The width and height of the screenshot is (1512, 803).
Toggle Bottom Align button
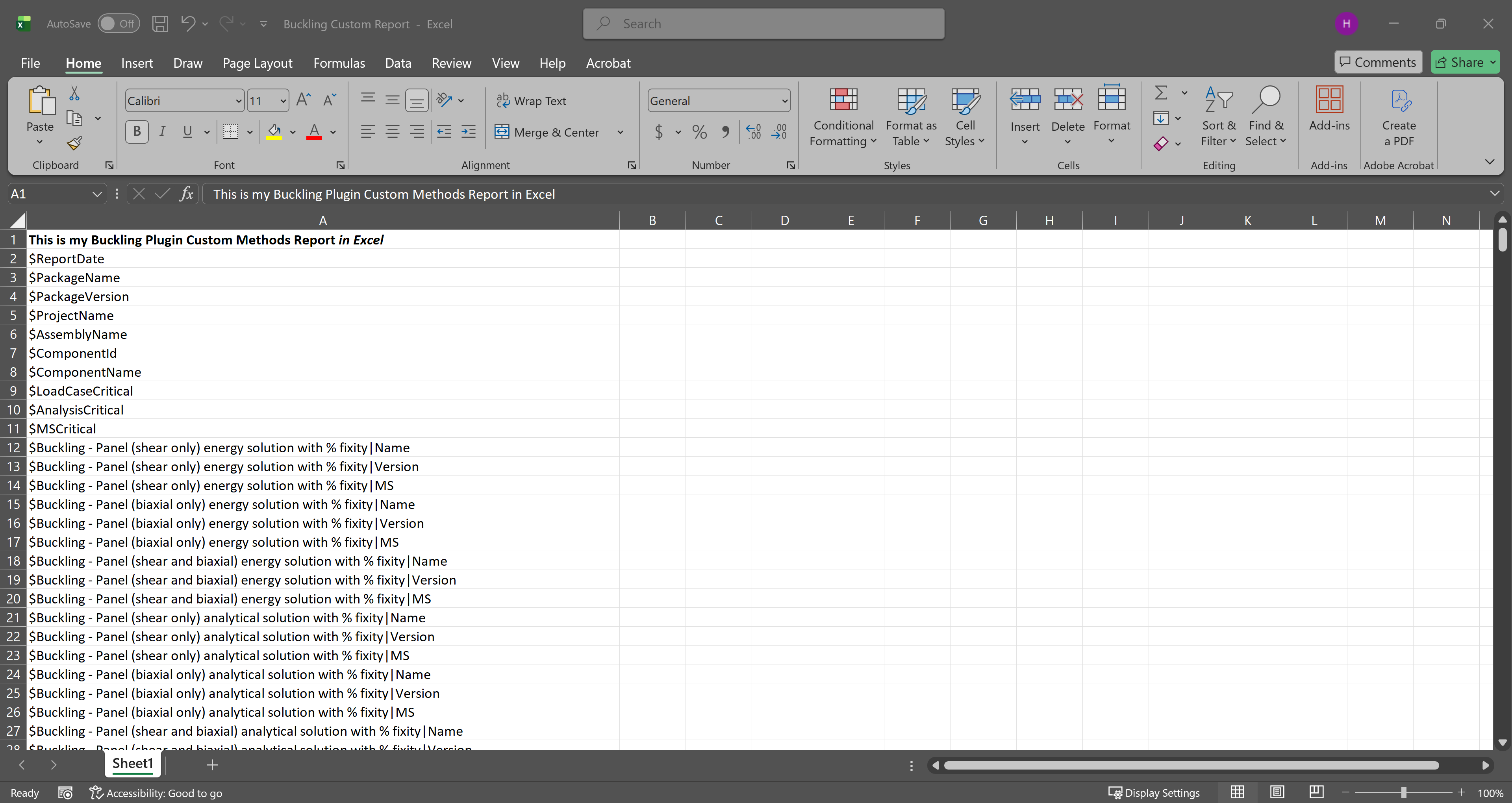click(x=417, y=100)
